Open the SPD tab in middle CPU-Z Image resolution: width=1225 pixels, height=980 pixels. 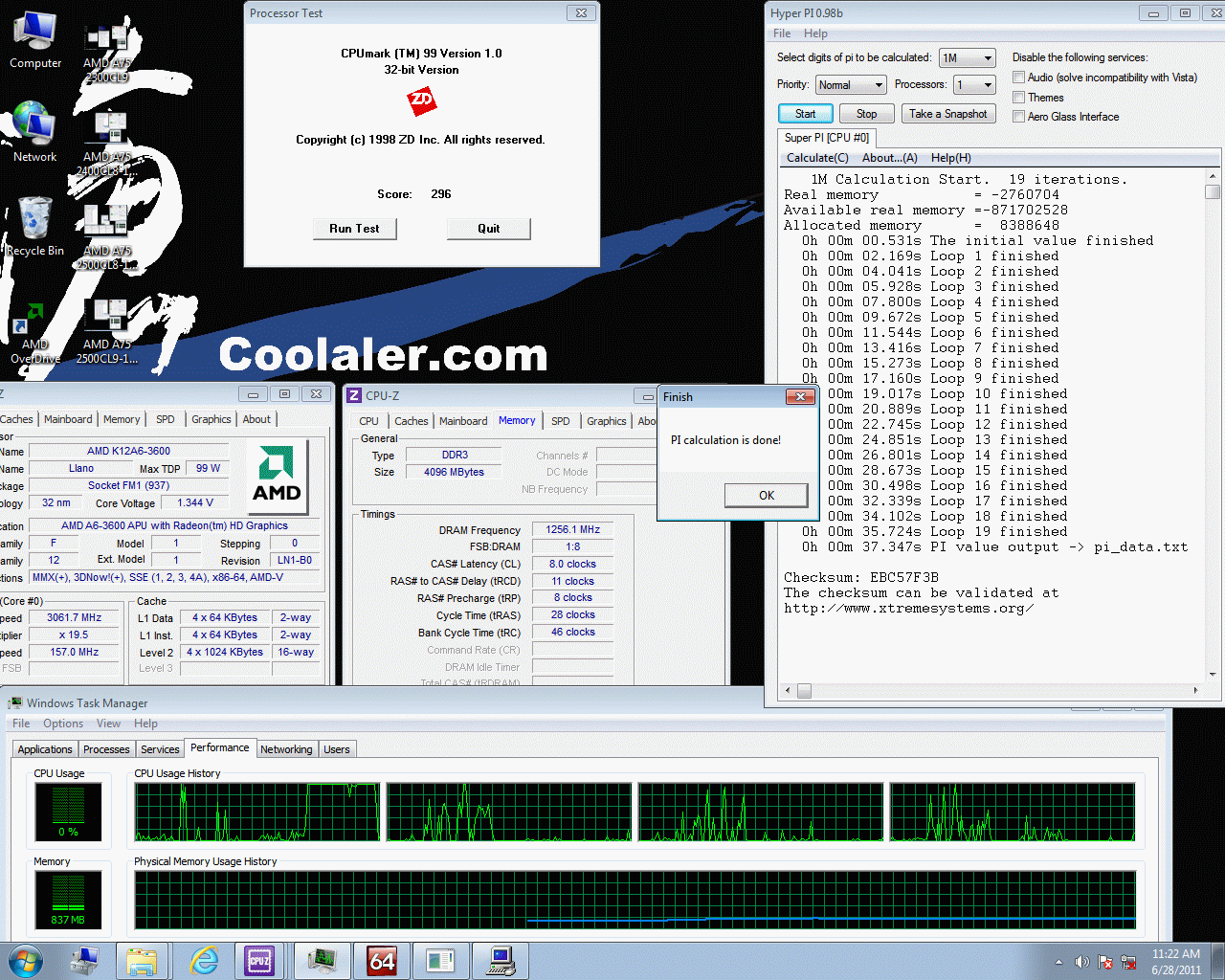[x=561, y=421]
